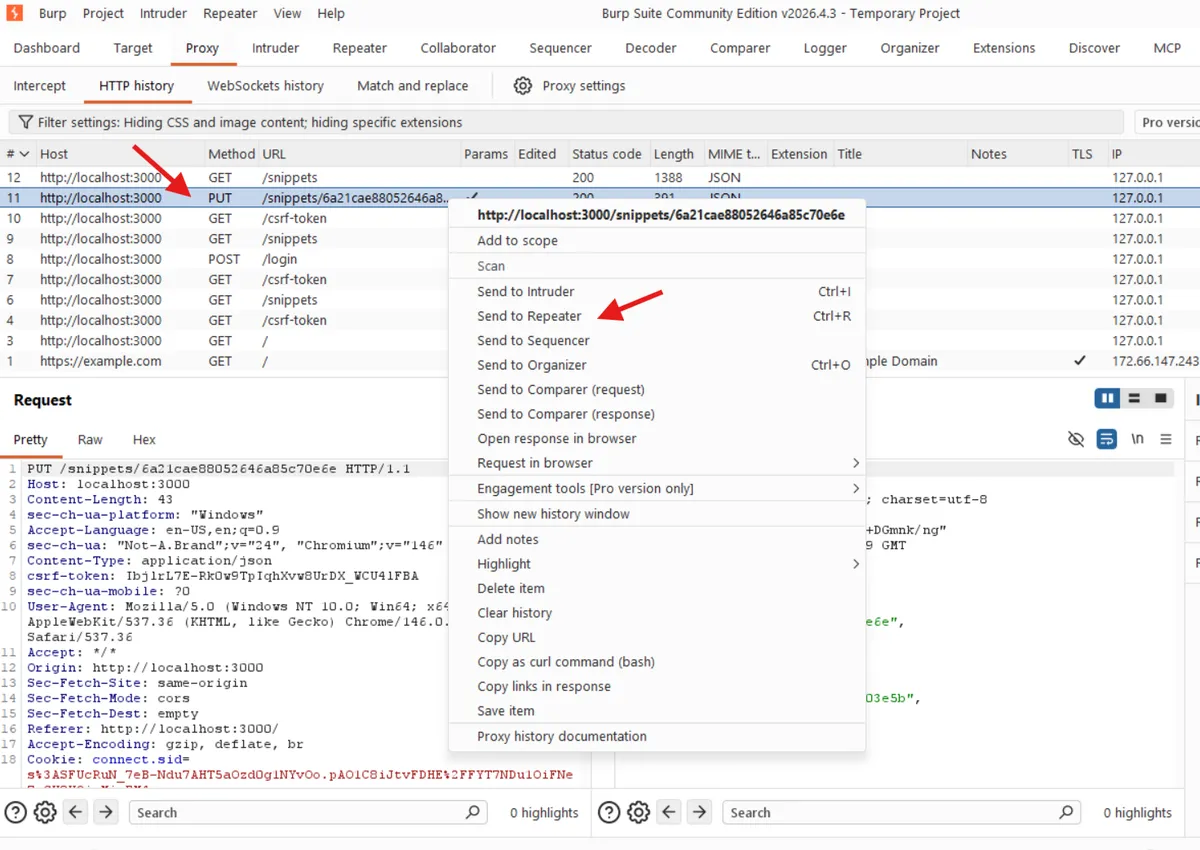1200x850 pixels.
Task: Open the search settings gear under the Response panel
Action: (639, 812)
